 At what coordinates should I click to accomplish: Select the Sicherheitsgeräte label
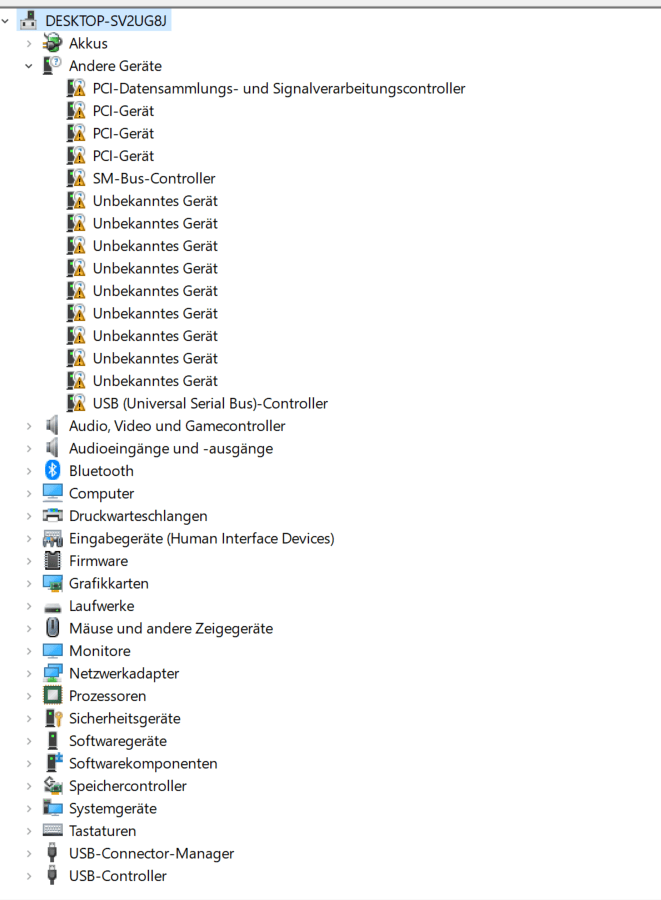click(125, 719)
